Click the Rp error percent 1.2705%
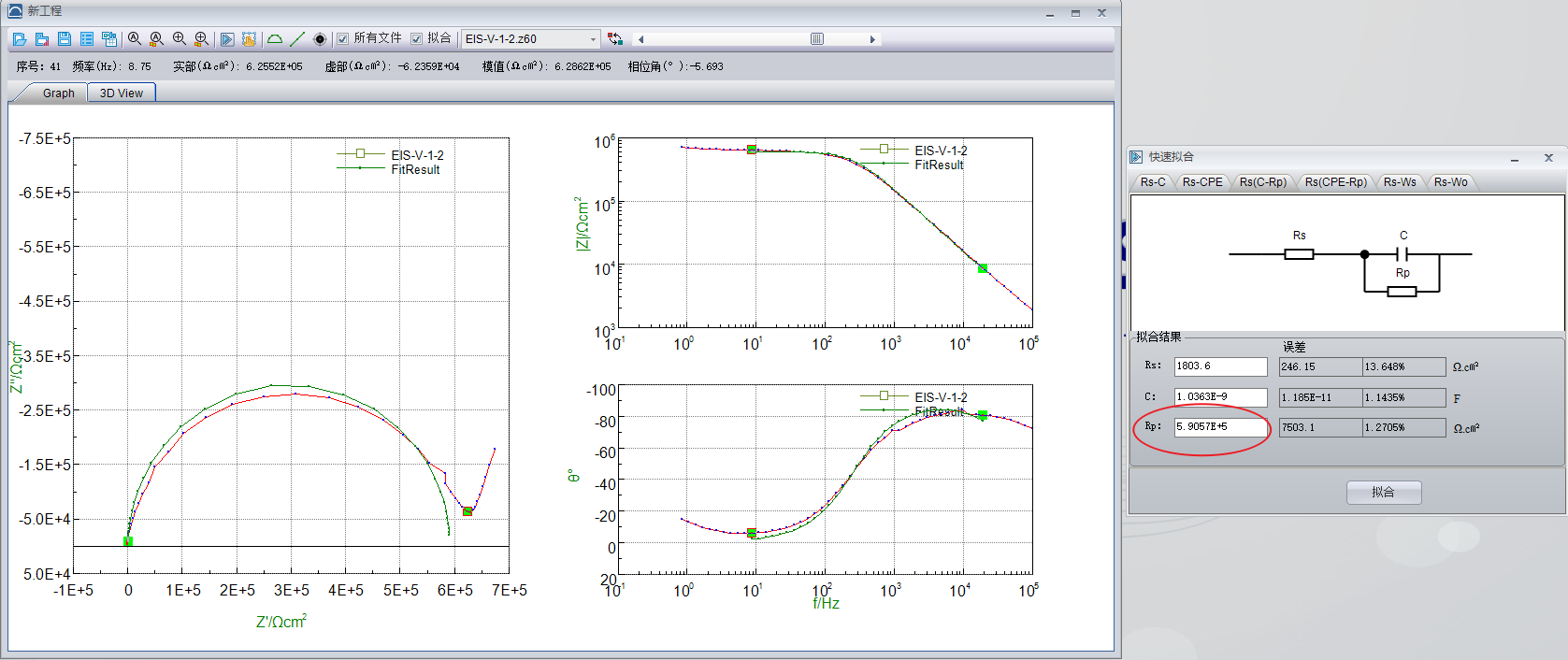The width and height of the screenshot is (1568, 660). click(1404, 428)
